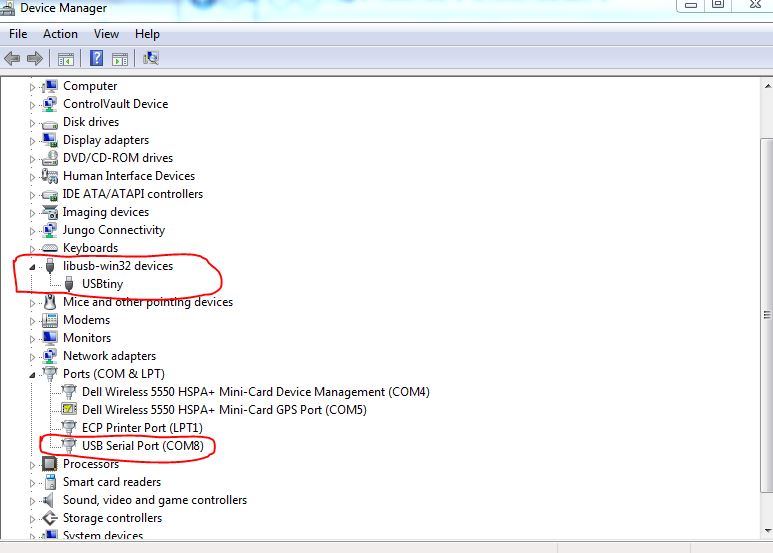The width and height of the screenshot is (773, 553).
Task: Click the Smart card readers icon
Action: pyautogui.click(x=50, y=482)
